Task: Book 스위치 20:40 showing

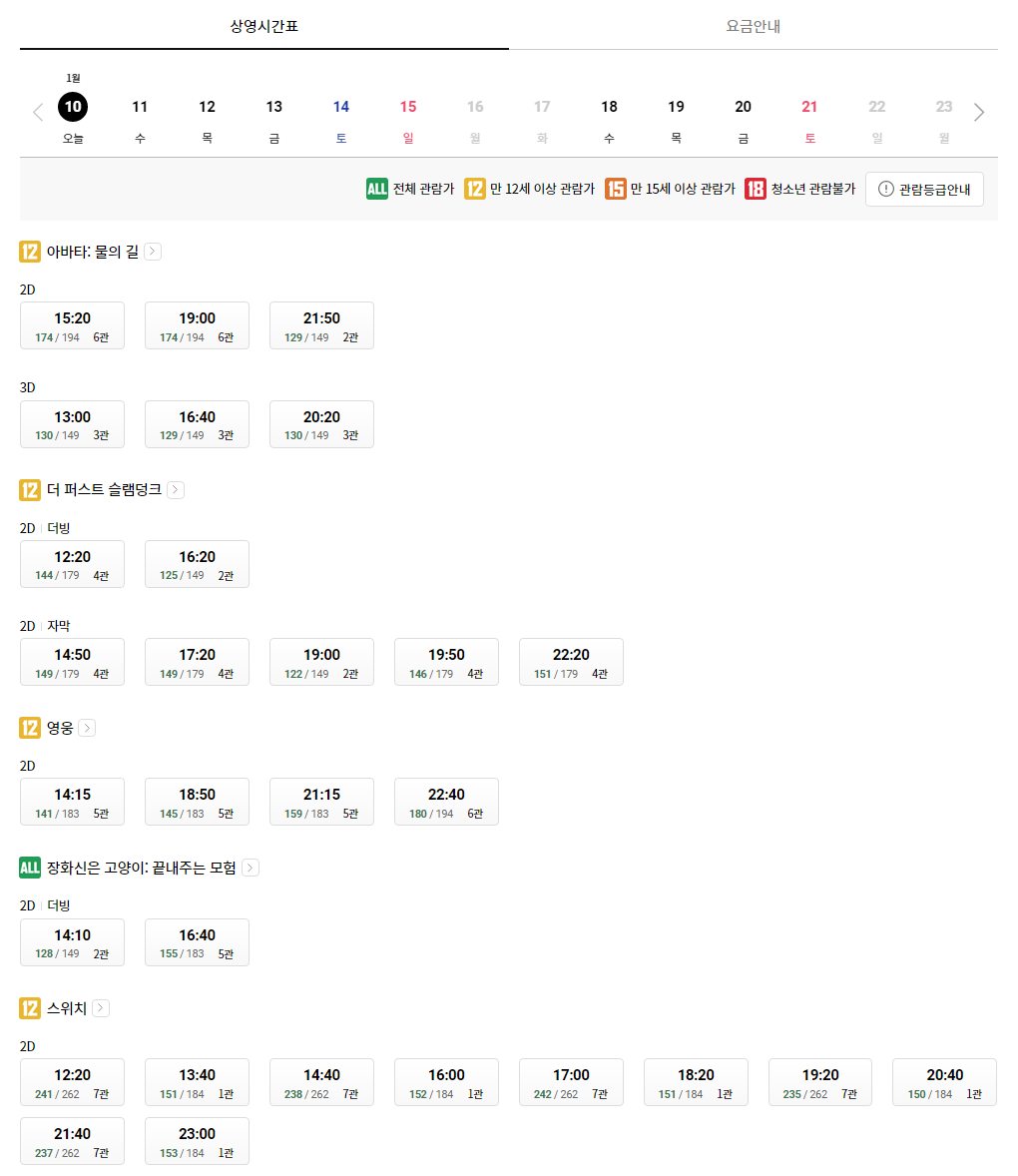Action: [944, 1082]
